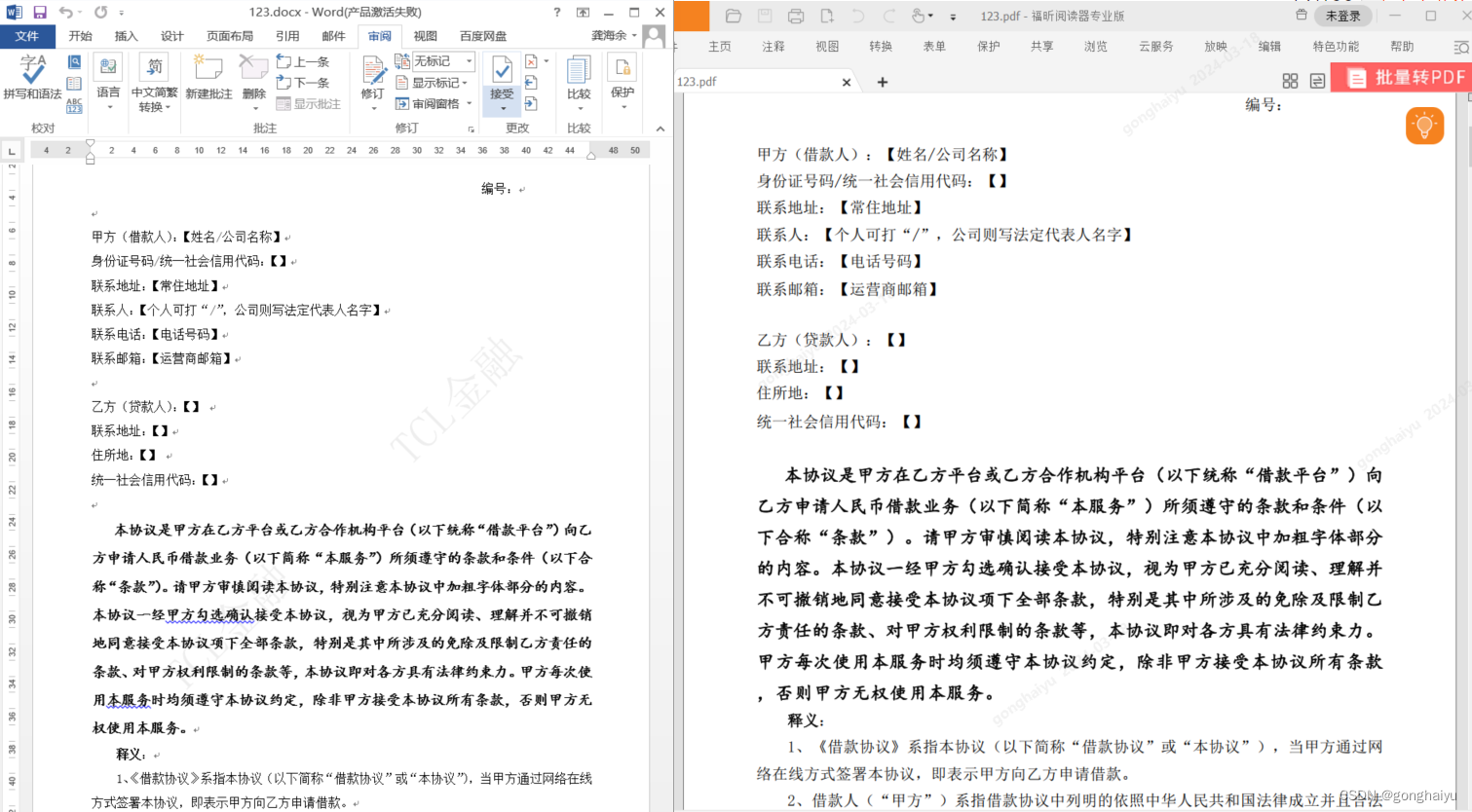This screenshot has height=812, width=1472.
Task: Open the 注释 menu in Foxit Reader
Action: point(774,47)
